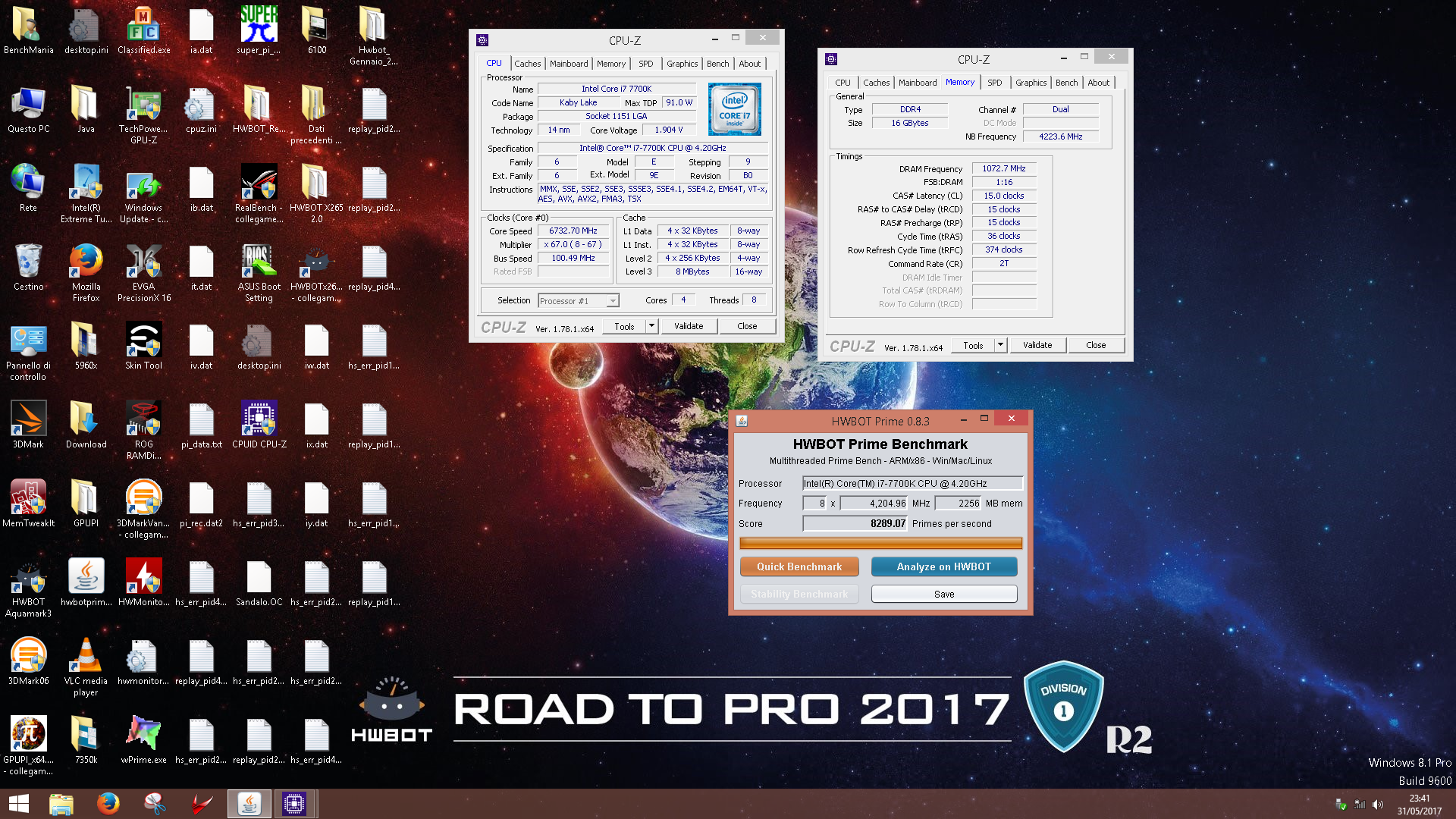Open the BenchMania desktop icon

[28, 30]
